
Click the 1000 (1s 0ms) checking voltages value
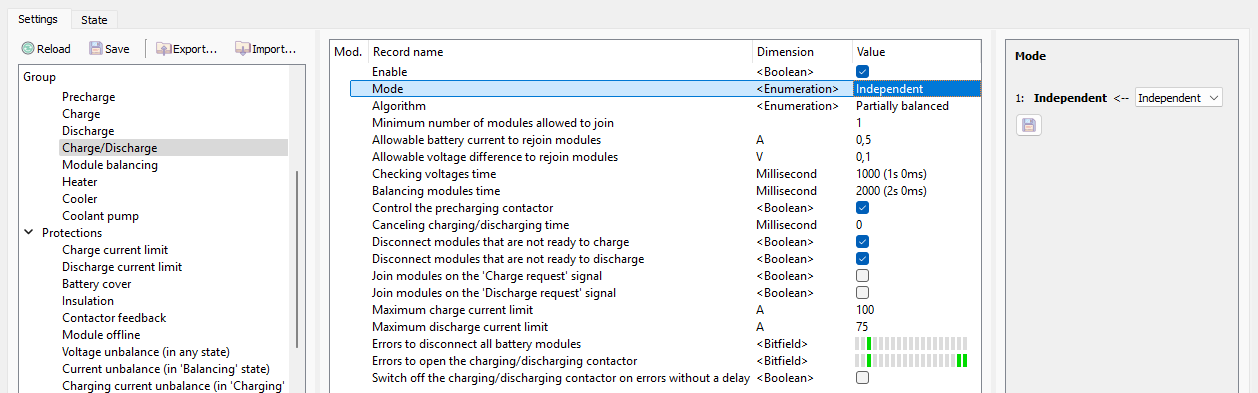coord(891,174)
